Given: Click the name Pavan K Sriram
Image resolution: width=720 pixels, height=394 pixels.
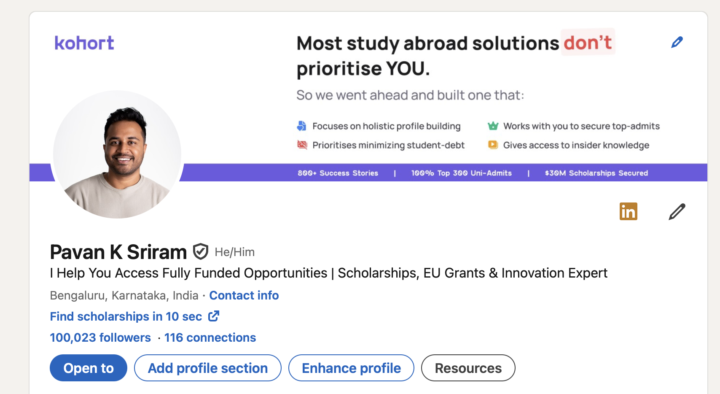Looking at the screenshot, I should 118,252.
